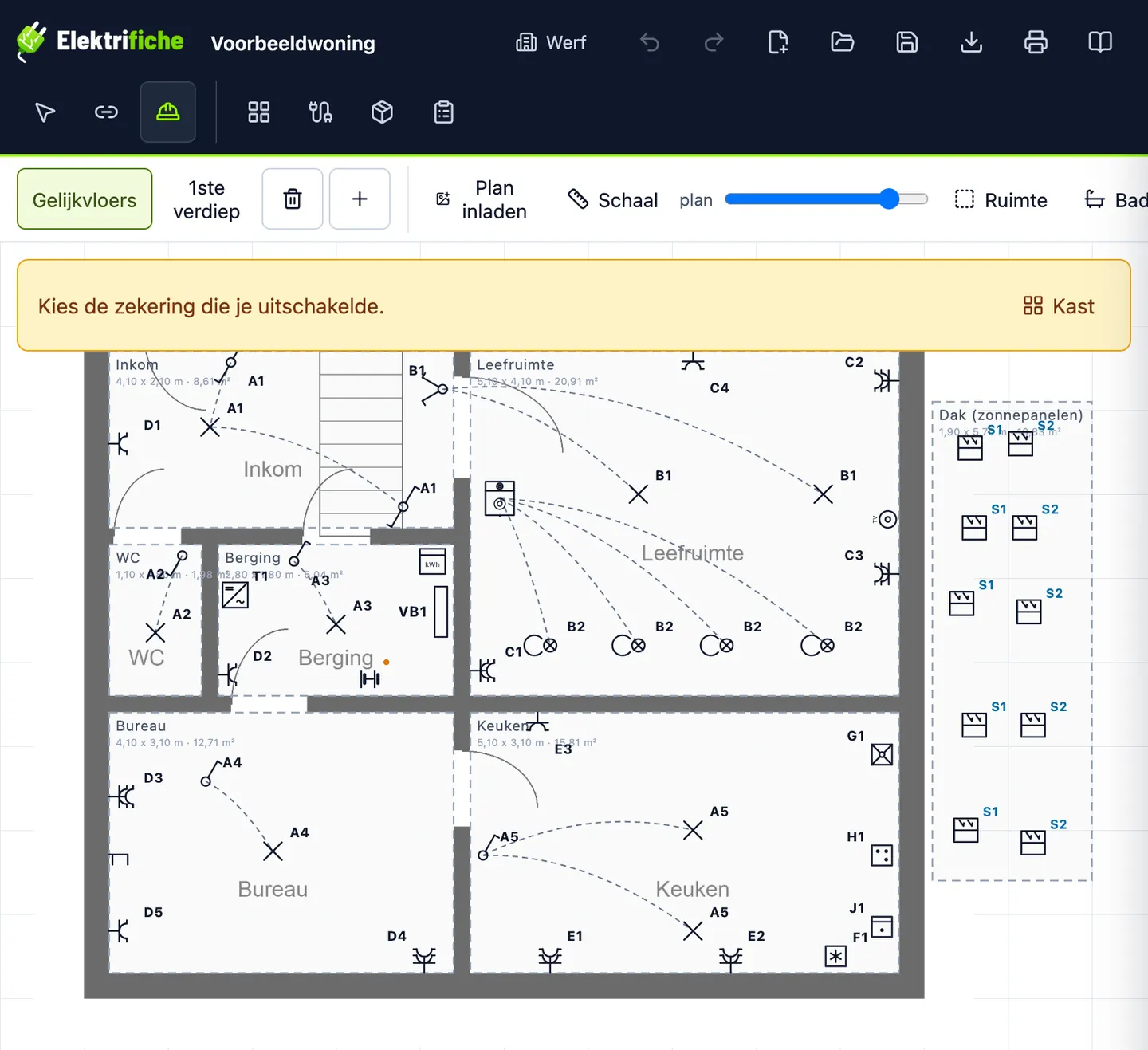Select the kWh meter symbol in Berging
1148x1050 pixels.
(433, 562)
